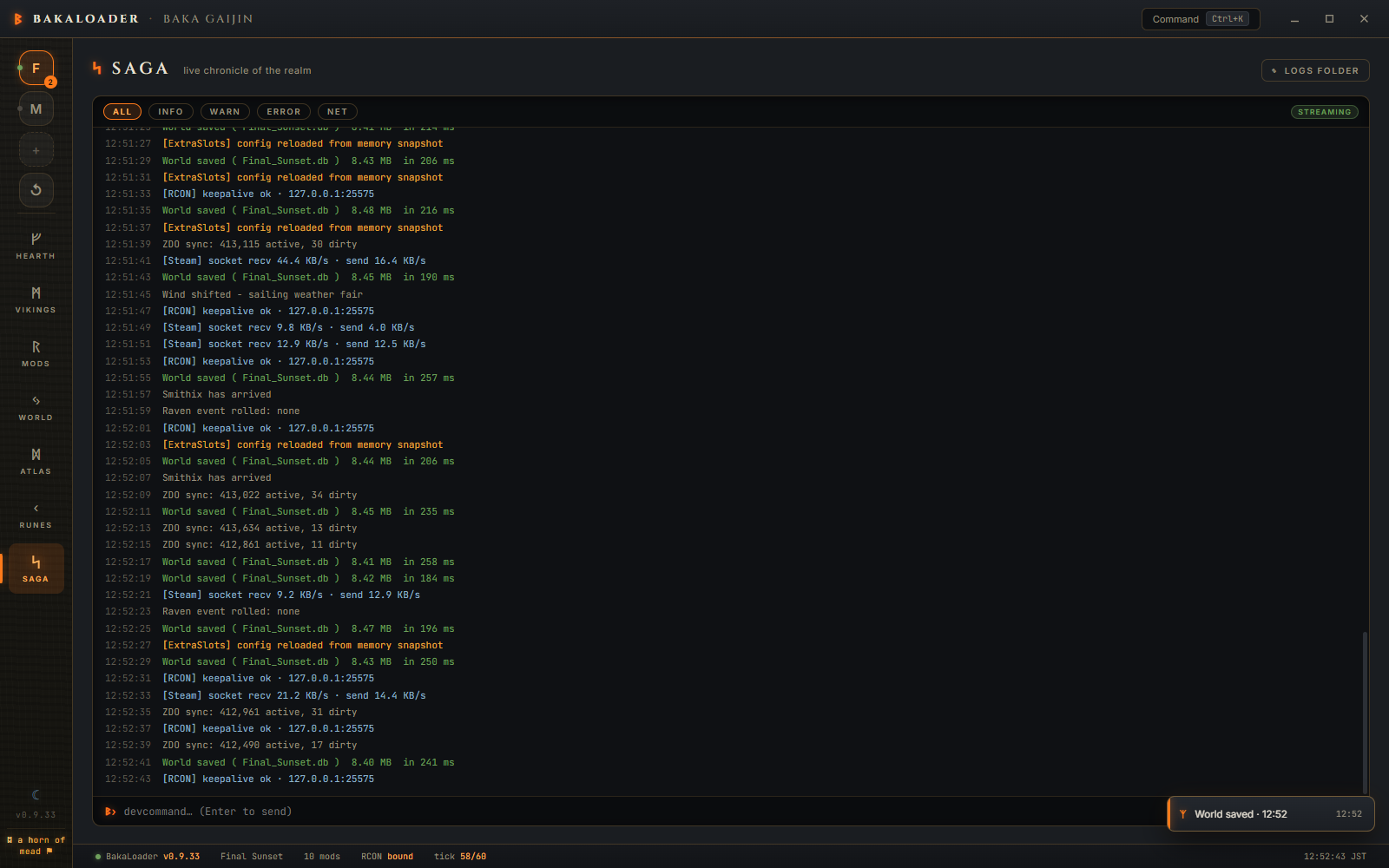
Task: Click the BakaLoader flame logo
Action: pos(17,18)
